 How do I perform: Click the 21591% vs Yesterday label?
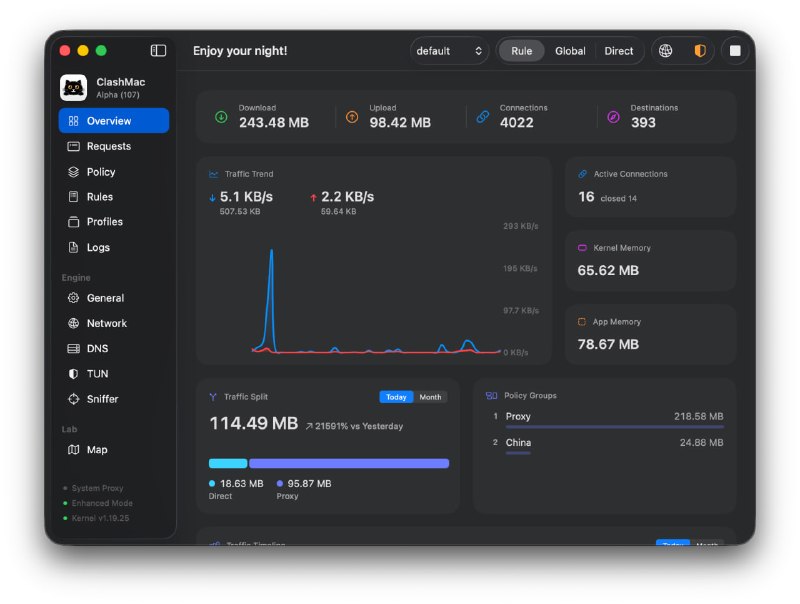click(x=354, y=426)
